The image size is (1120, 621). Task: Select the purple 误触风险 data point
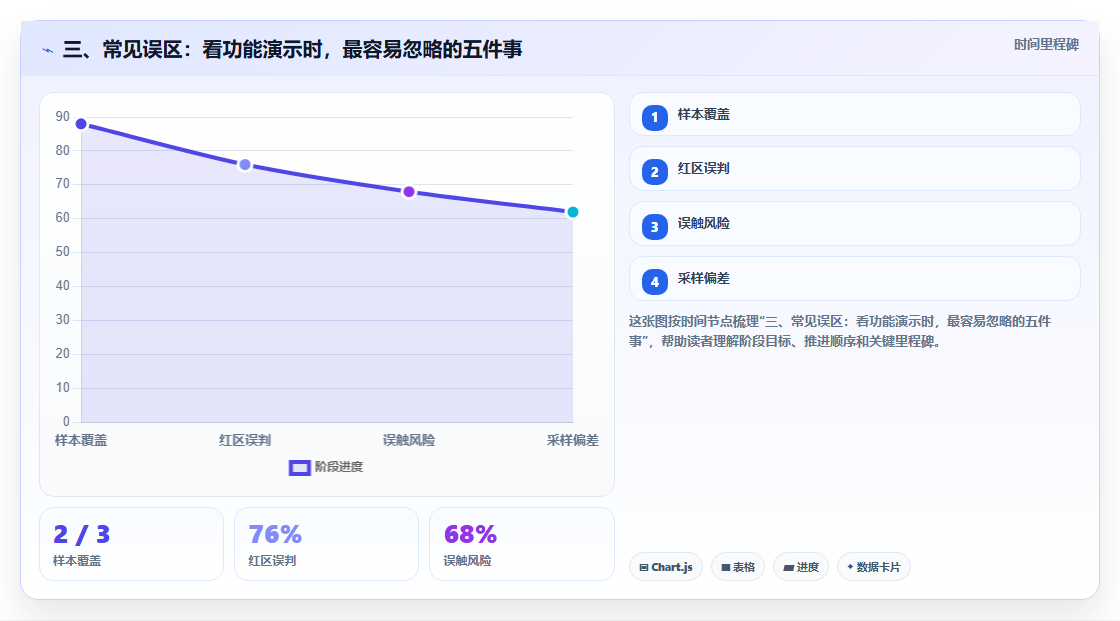[409, 192]
